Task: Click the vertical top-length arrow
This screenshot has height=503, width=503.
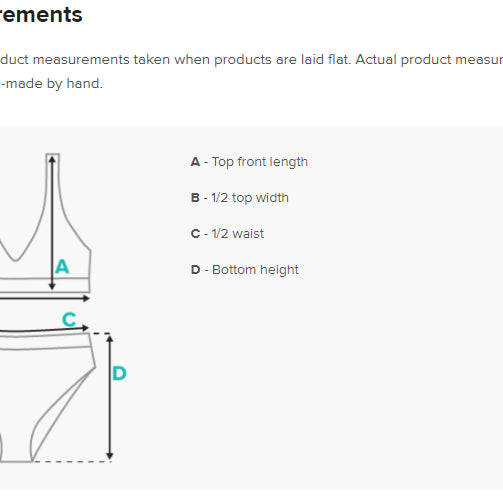Action: pyautogui.click(x=52, y=223)
